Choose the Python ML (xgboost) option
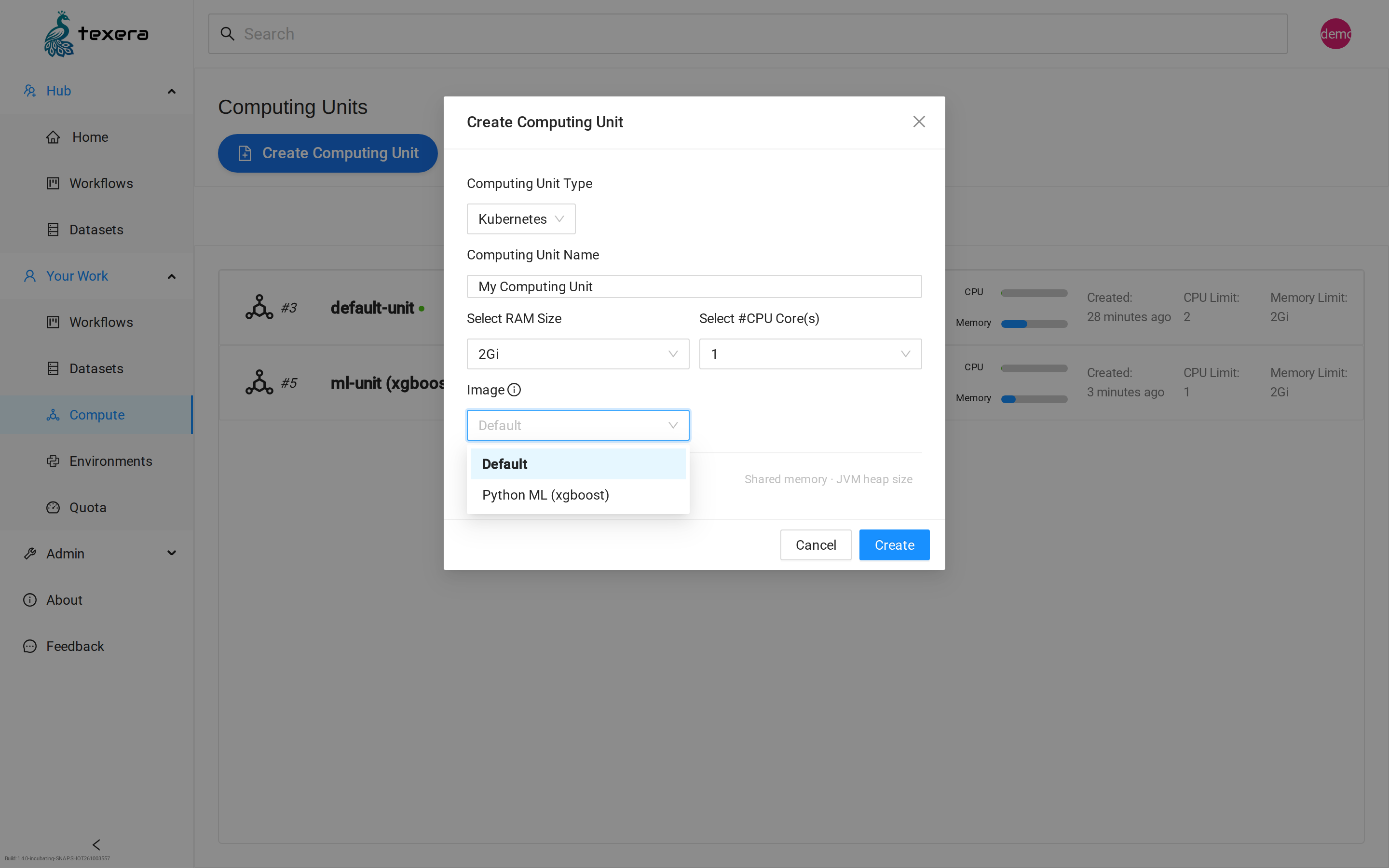1389x868 pixels. (577, 495)
